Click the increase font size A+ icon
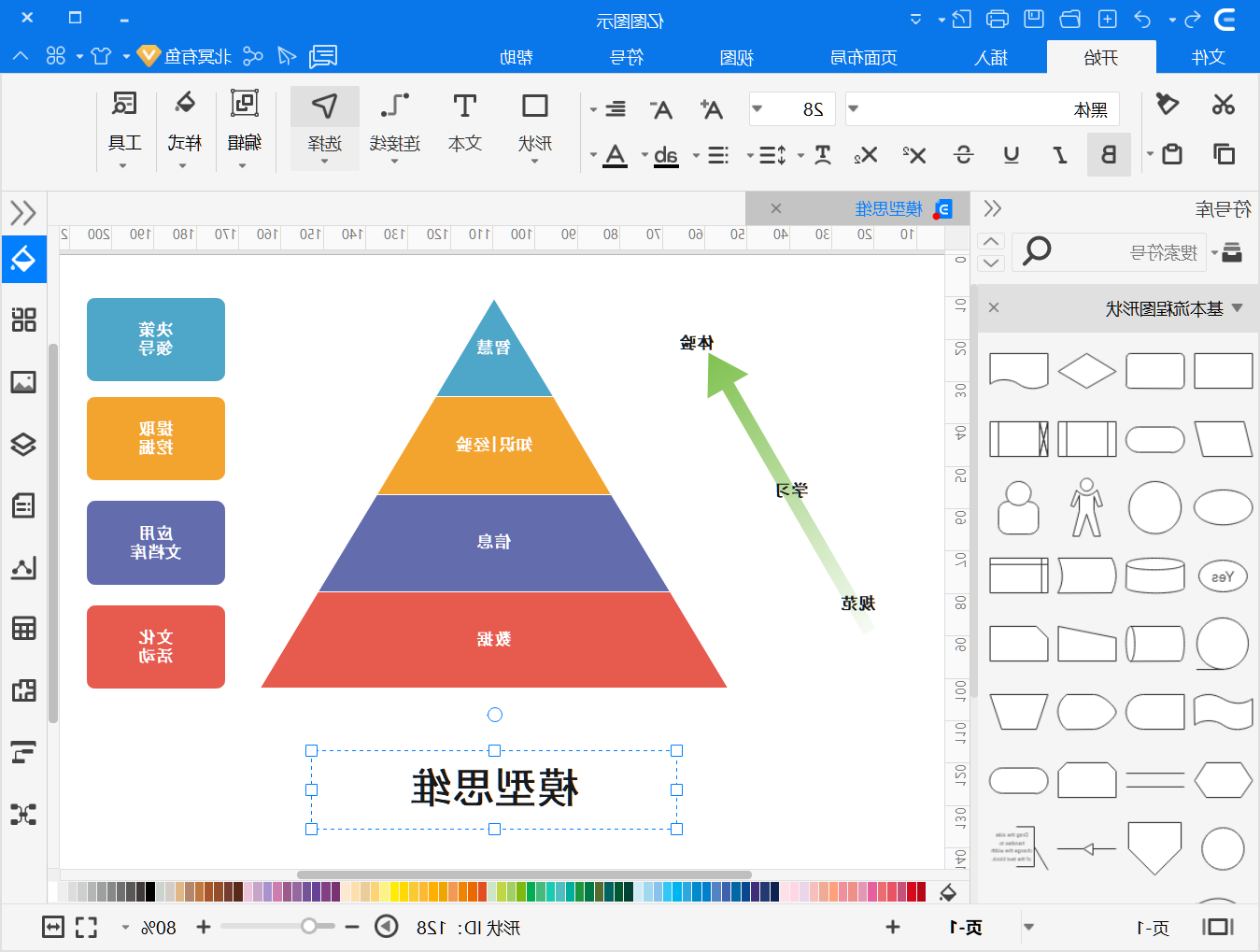This screenshot has width=1260, height=952. tap(711, 109)
